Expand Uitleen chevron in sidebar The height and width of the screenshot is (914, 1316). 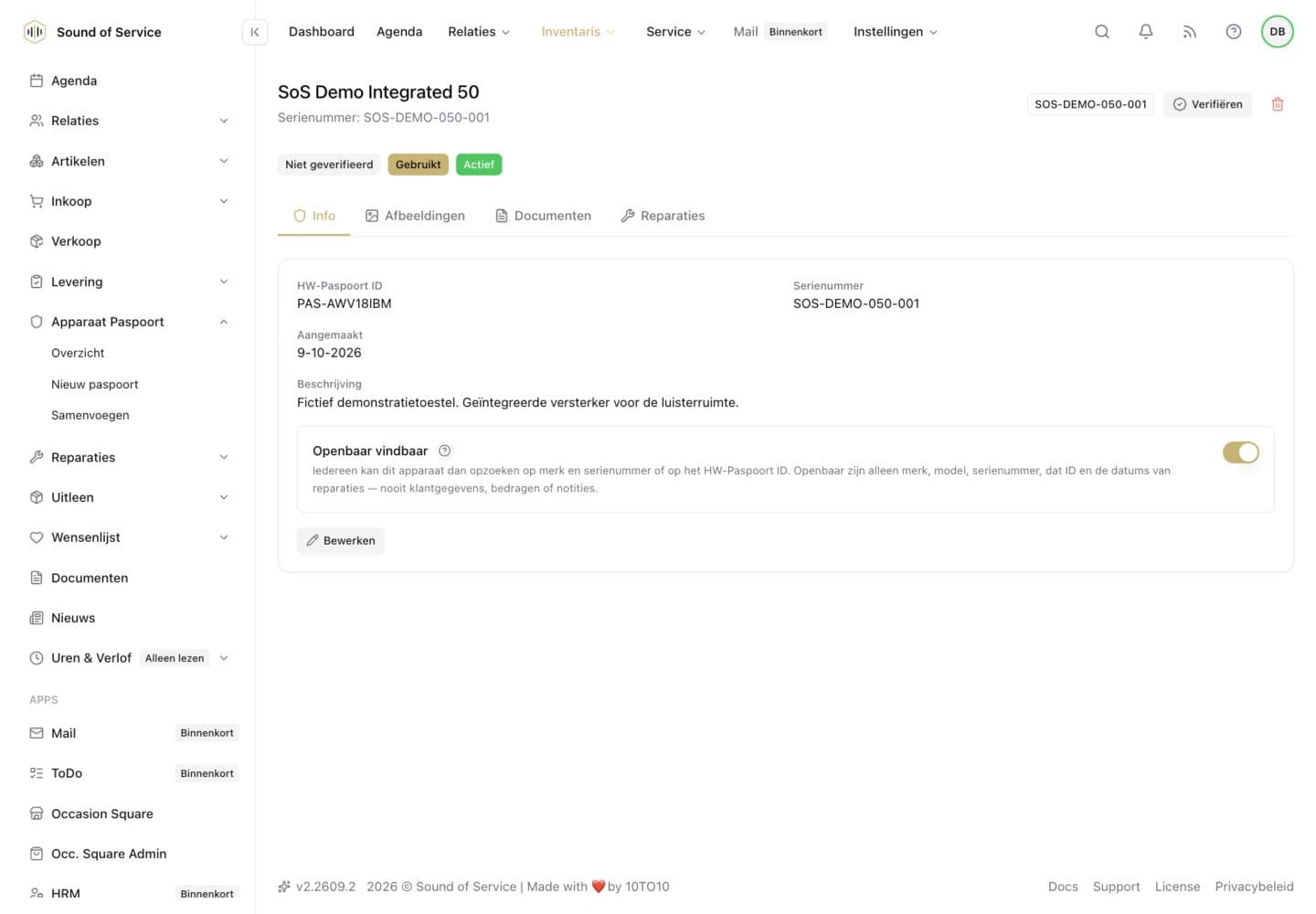(224, 497)
